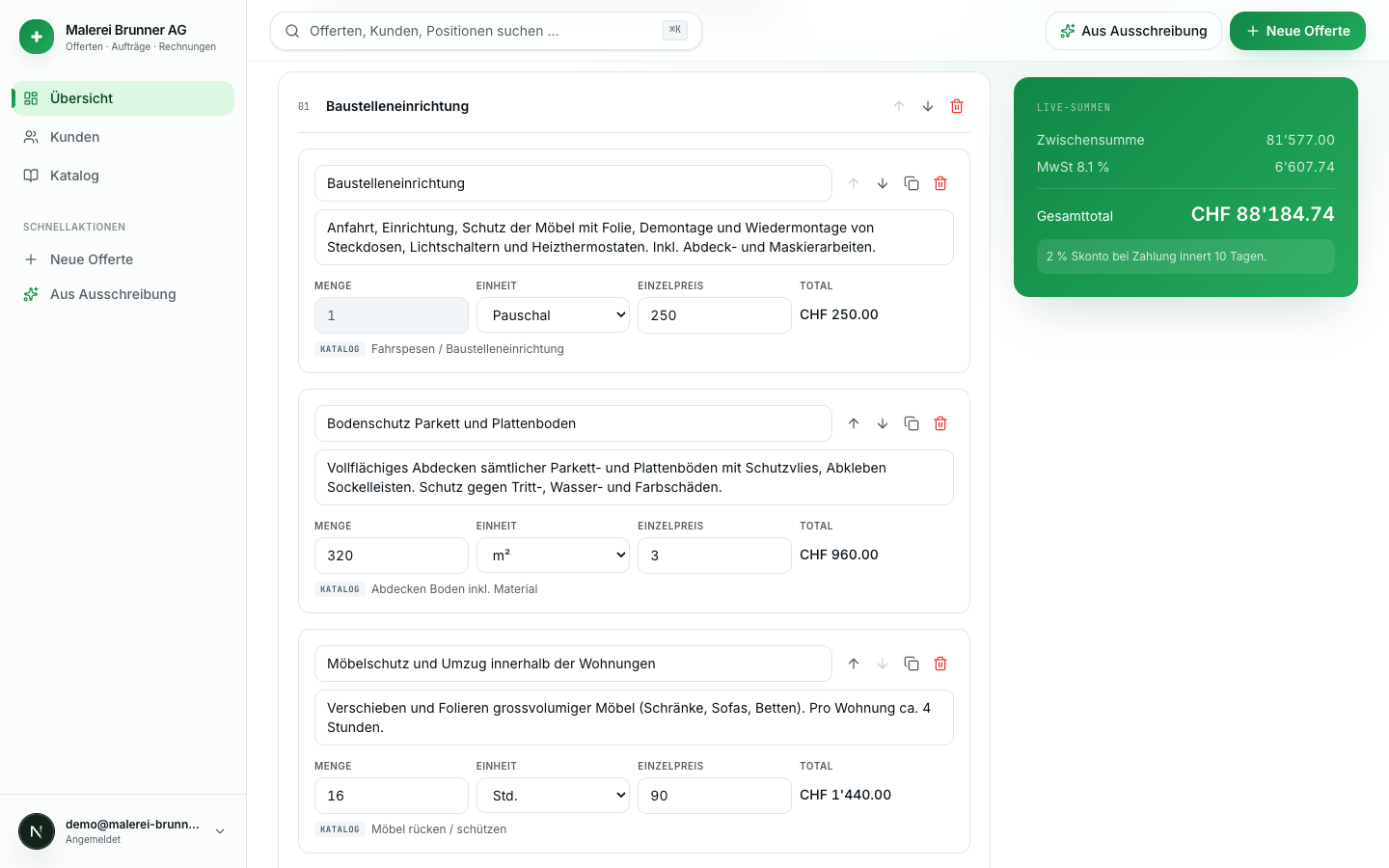Image resolution: width=1389 pixels, height=868 pixels.
Task: Delete the Möbelschutz und Umzug position
Action: pos(940,664)
